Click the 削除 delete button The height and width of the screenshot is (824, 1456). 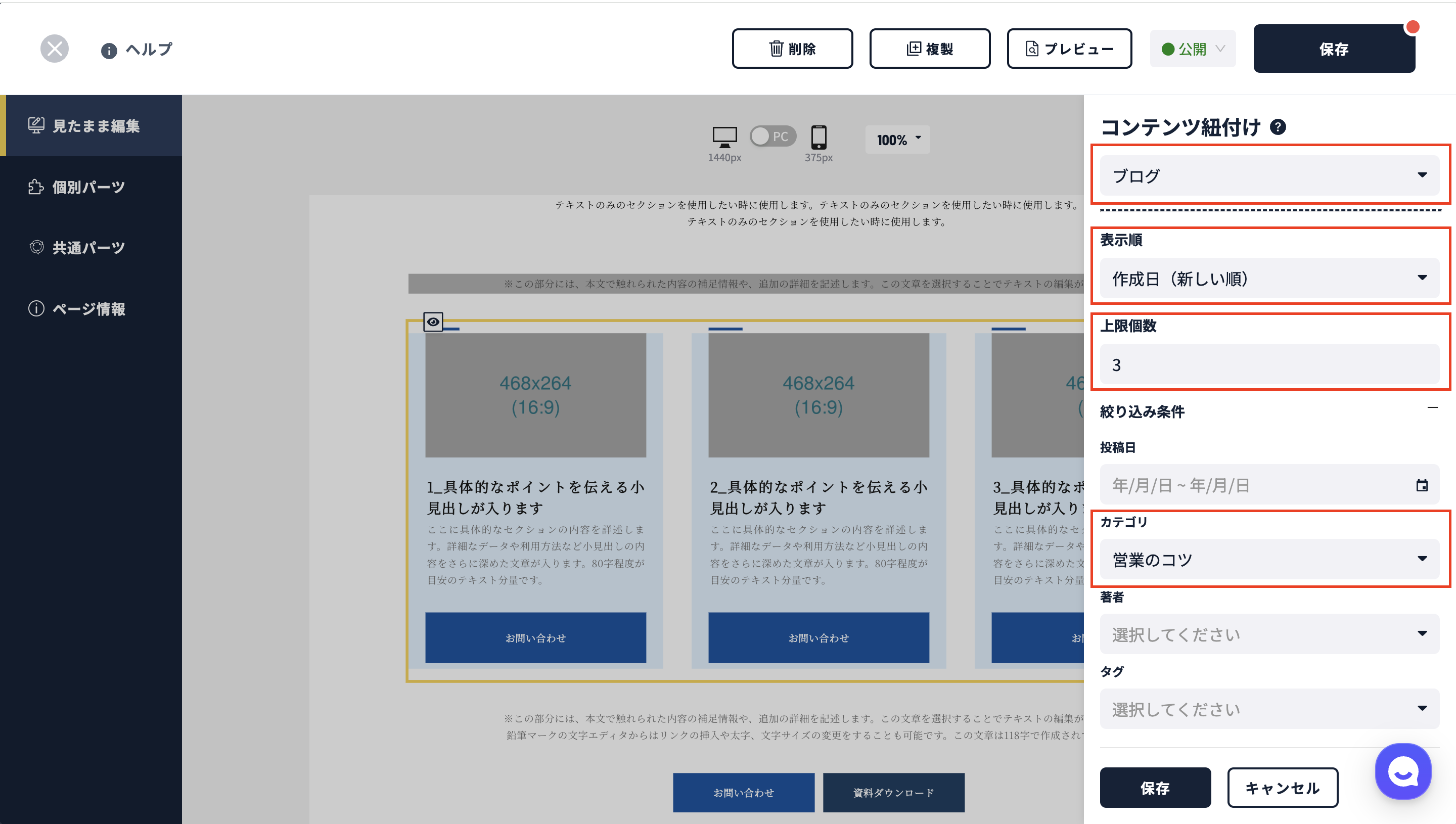click(x=792, y=49)
